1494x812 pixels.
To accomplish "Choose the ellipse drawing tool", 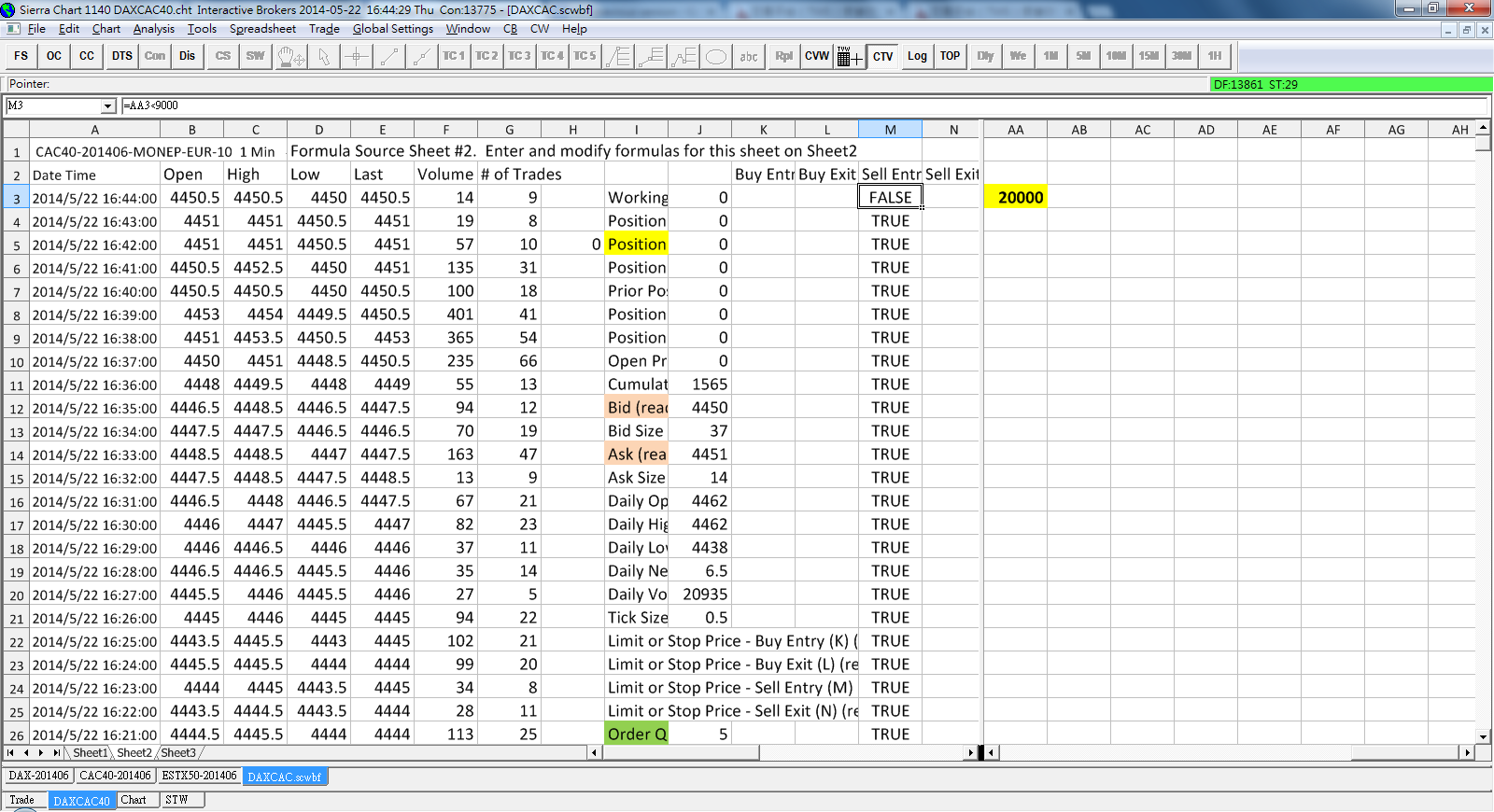I will [x=716, y=57].
